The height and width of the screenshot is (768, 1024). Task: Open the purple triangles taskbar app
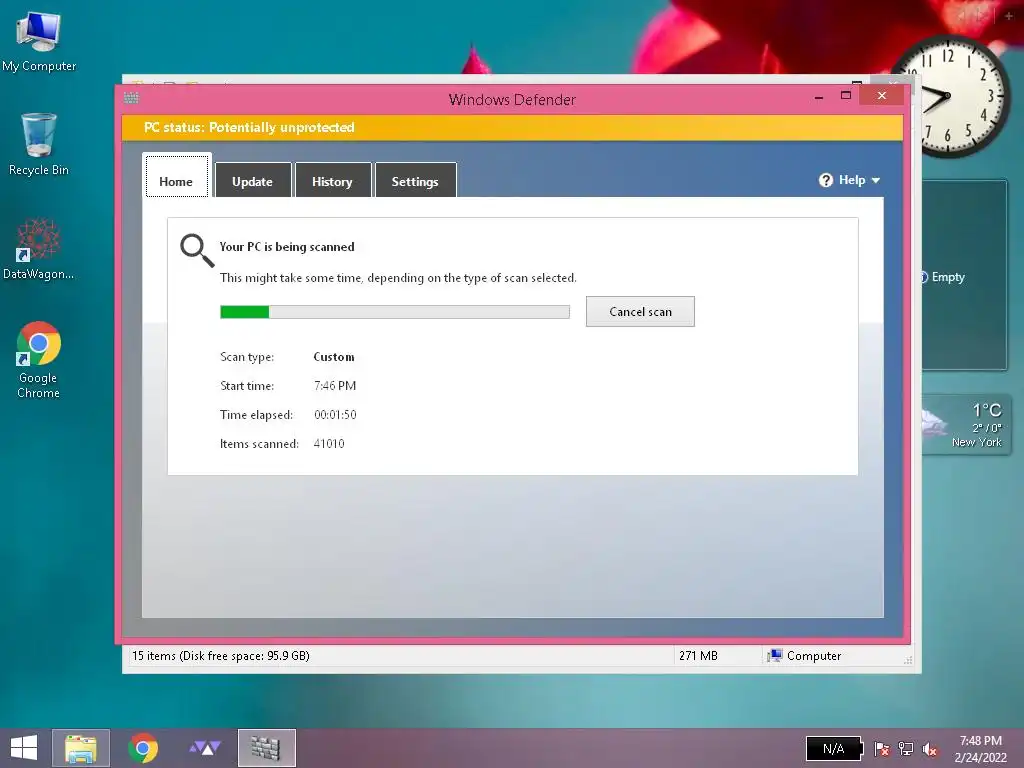[204, 748]
